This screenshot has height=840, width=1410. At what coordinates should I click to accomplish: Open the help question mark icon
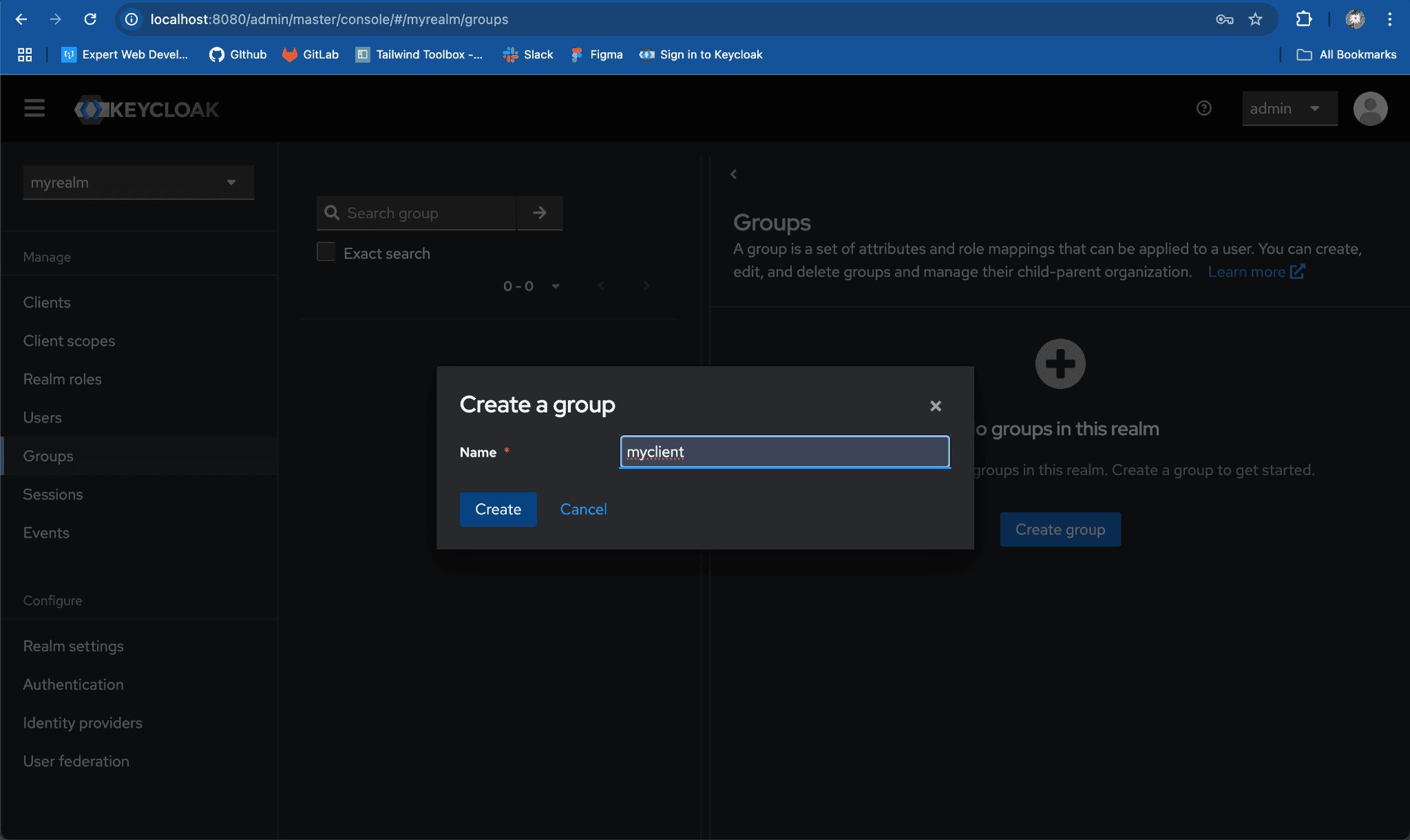(1203, 108)
